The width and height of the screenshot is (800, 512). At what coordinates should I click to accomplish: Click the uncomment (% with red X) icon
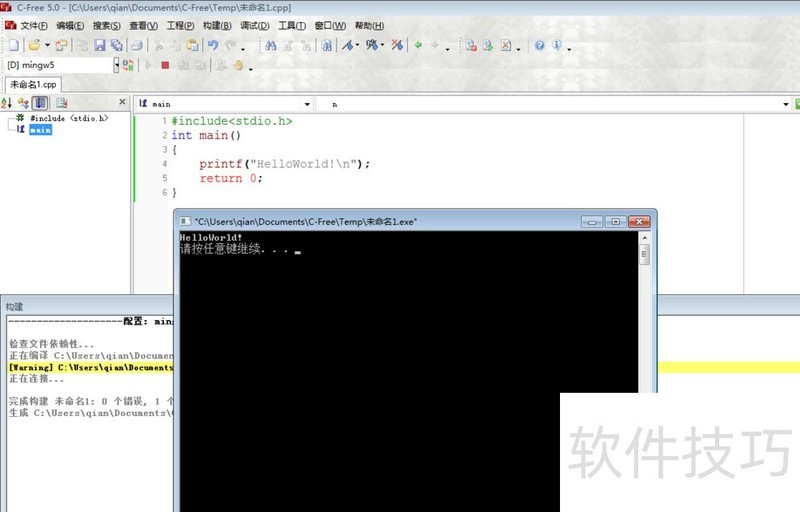point(397,45)
